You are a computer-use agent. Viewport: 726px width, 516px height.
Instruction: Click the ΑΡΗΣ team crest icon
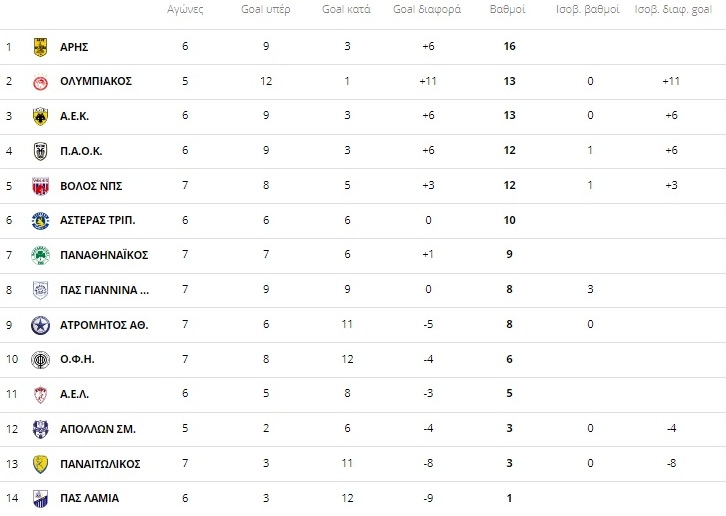click(x=40, y=47)
